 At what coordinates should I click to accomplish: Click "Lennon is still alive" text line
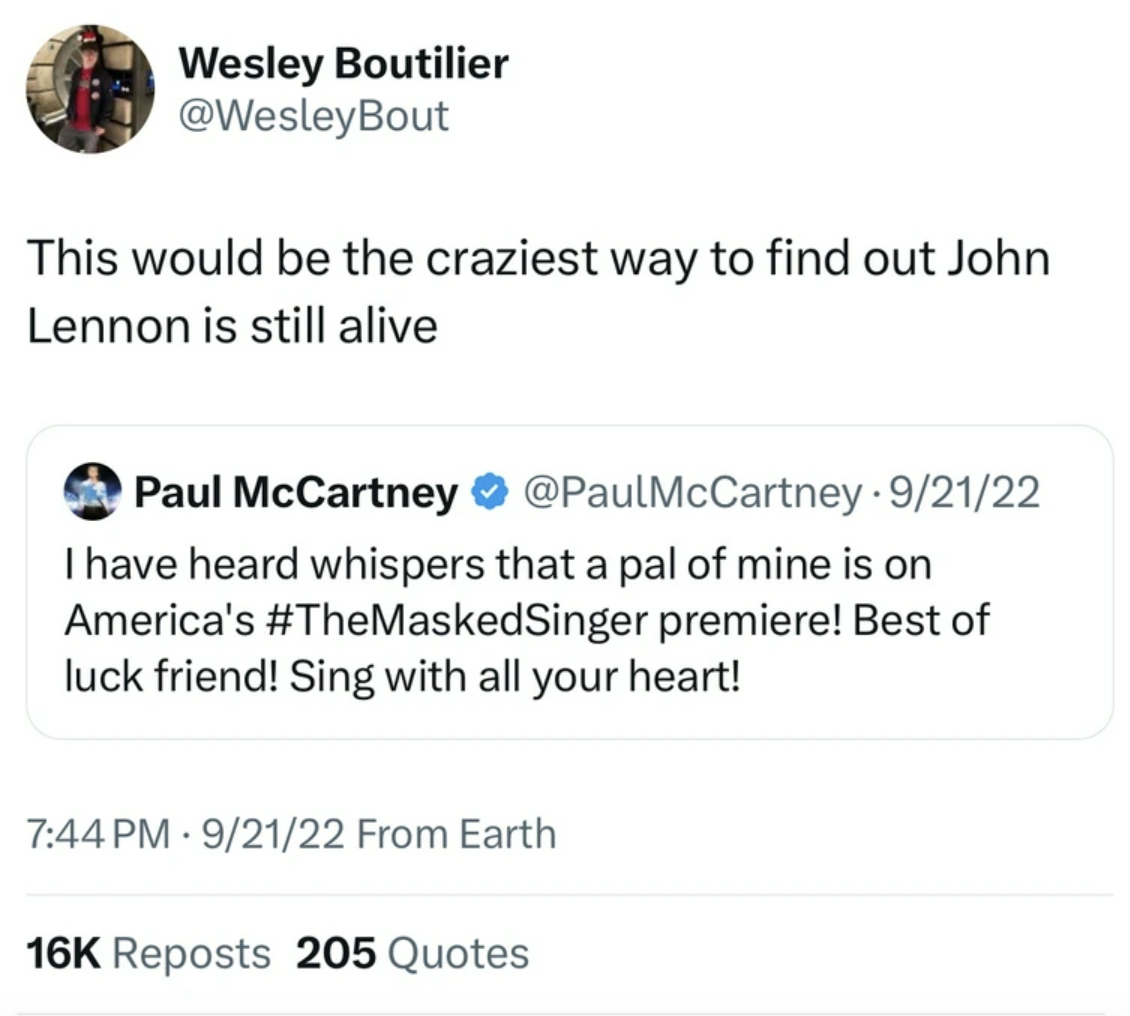point(232,326)
